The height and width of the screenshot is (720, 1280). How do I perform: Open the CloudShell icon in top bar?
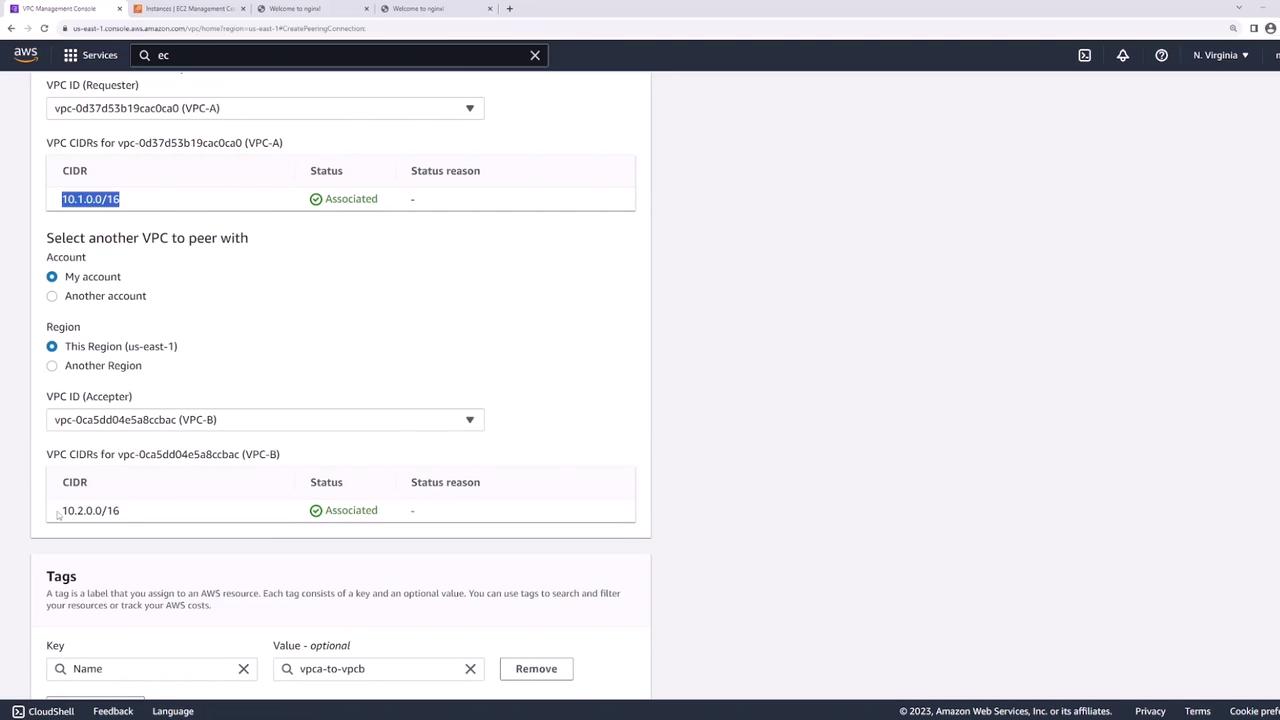point(1084,55)
